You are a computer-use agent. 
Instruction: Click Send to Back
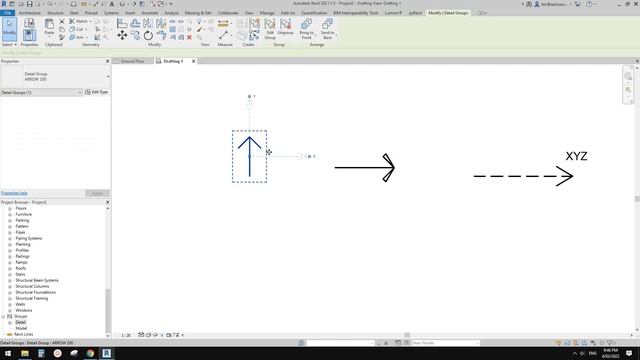point(327,28)
